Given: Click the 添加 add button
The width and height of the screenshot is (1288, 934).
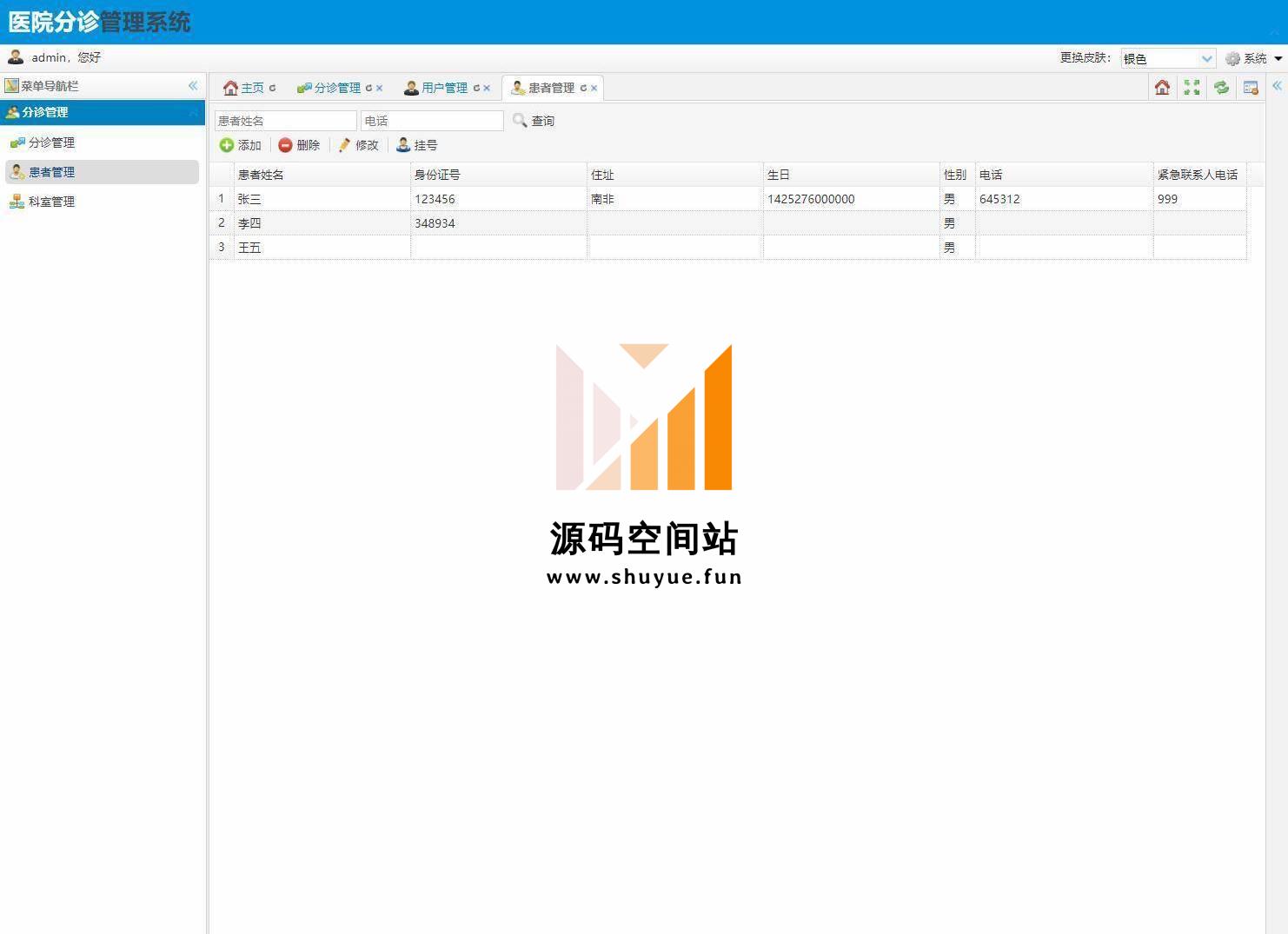Looking at the screenshot, I should (241, 145).
